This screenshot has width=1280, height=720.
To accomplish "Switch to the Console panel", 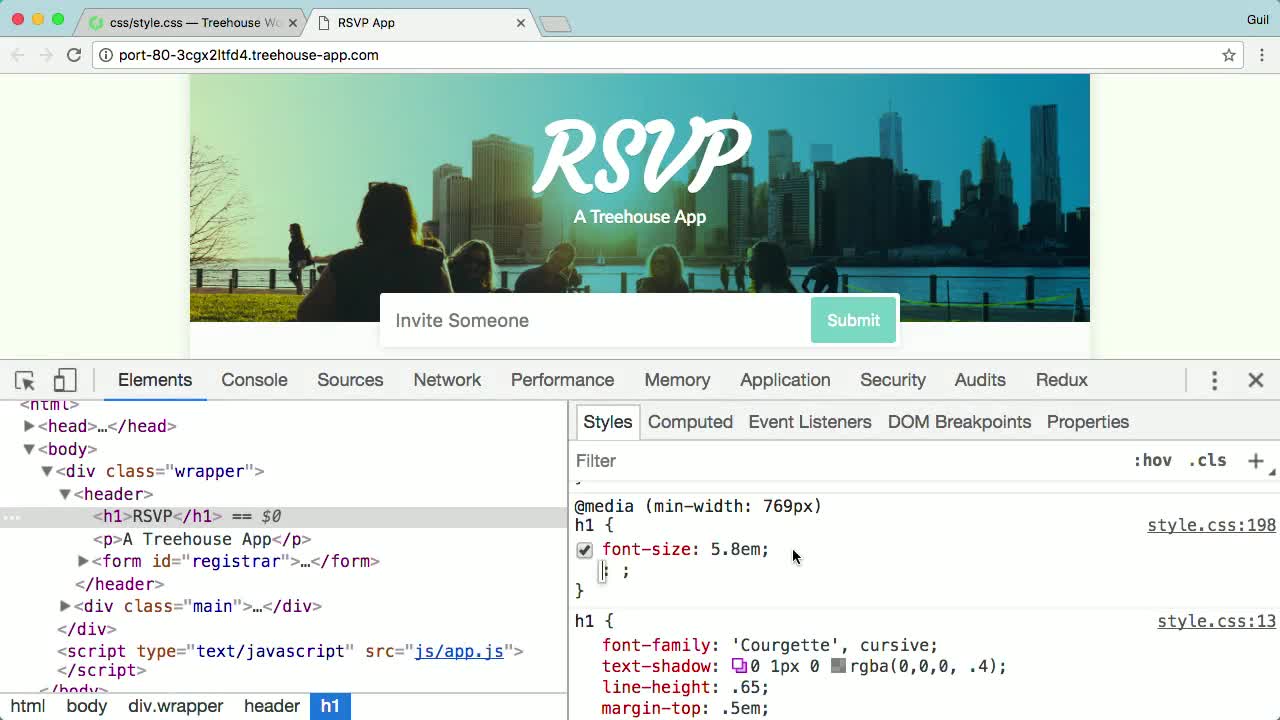I will (x=254, y=380).
